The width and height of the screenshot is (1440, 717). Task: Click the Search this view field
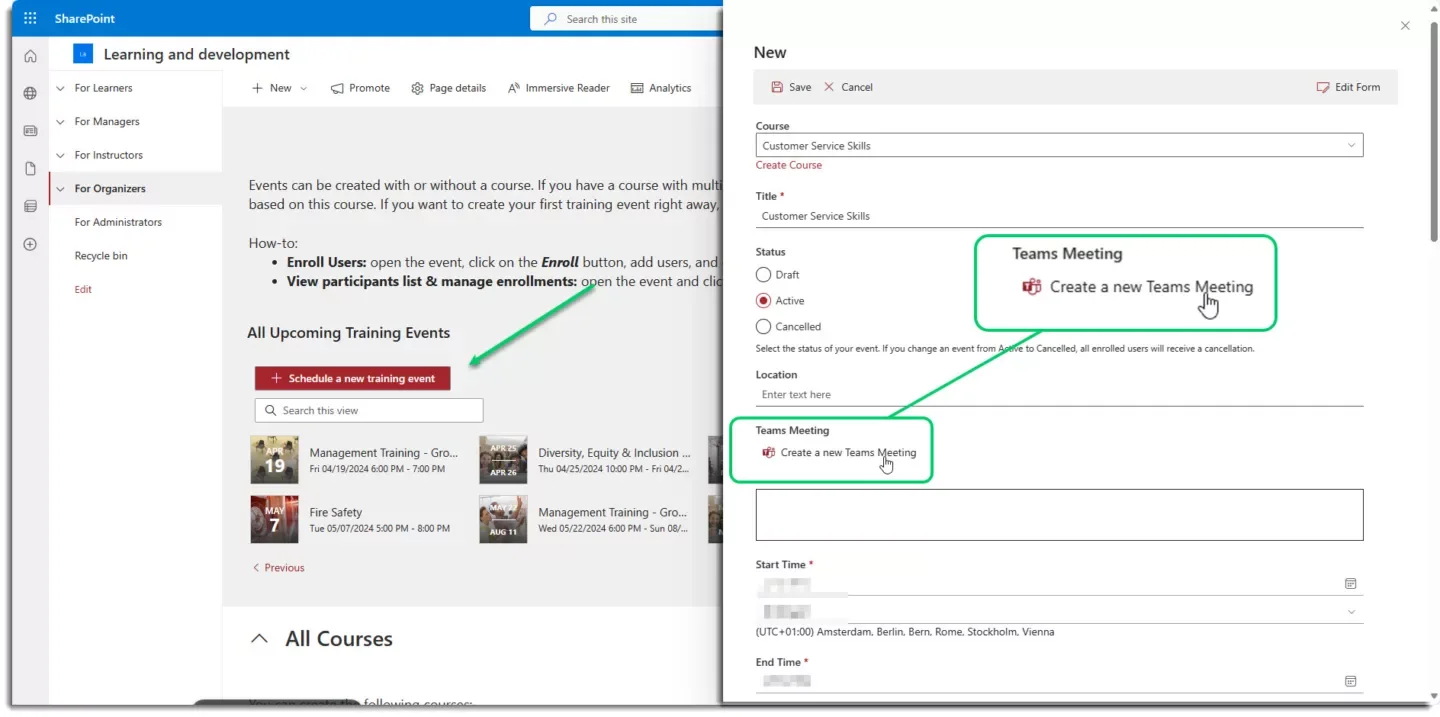pyautogui.click(x=369, y=410)
